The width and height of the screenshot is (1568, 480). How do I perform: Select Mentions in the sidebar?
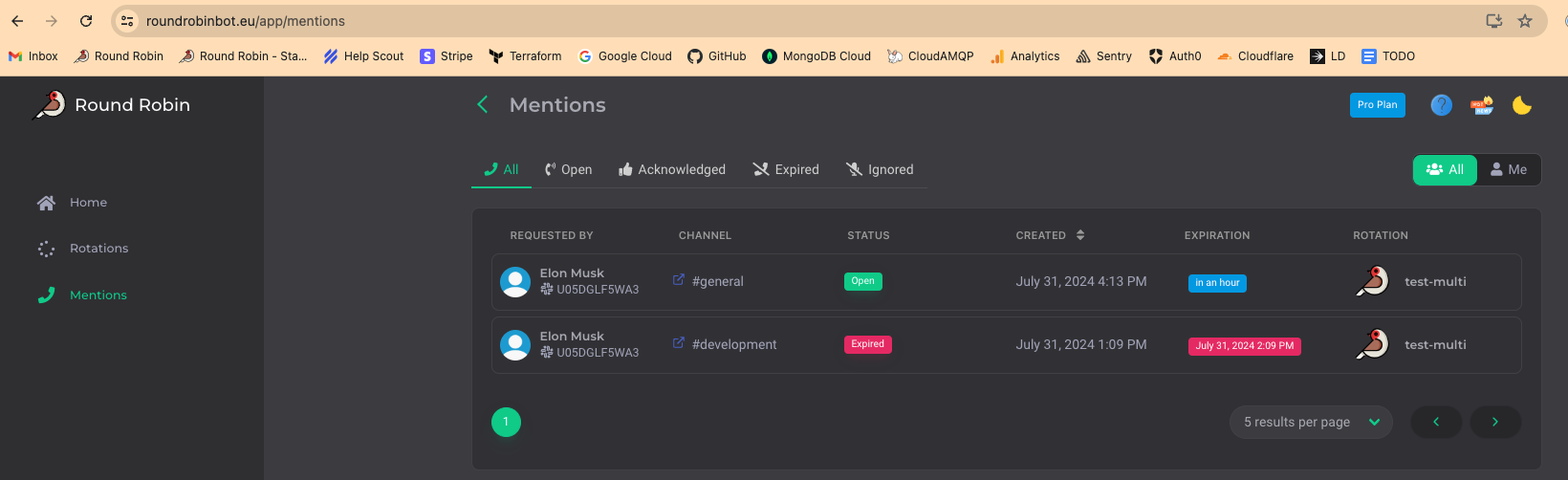(x=81, y=295)
